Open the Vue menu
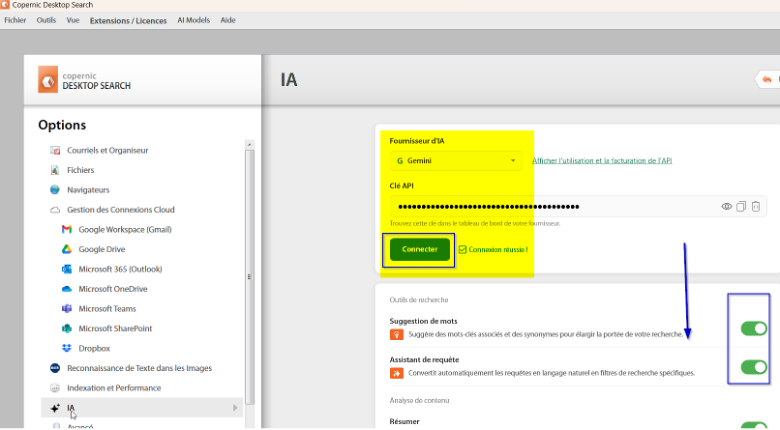The height and width of the screenshot is (430, 780). click(73, 20)
